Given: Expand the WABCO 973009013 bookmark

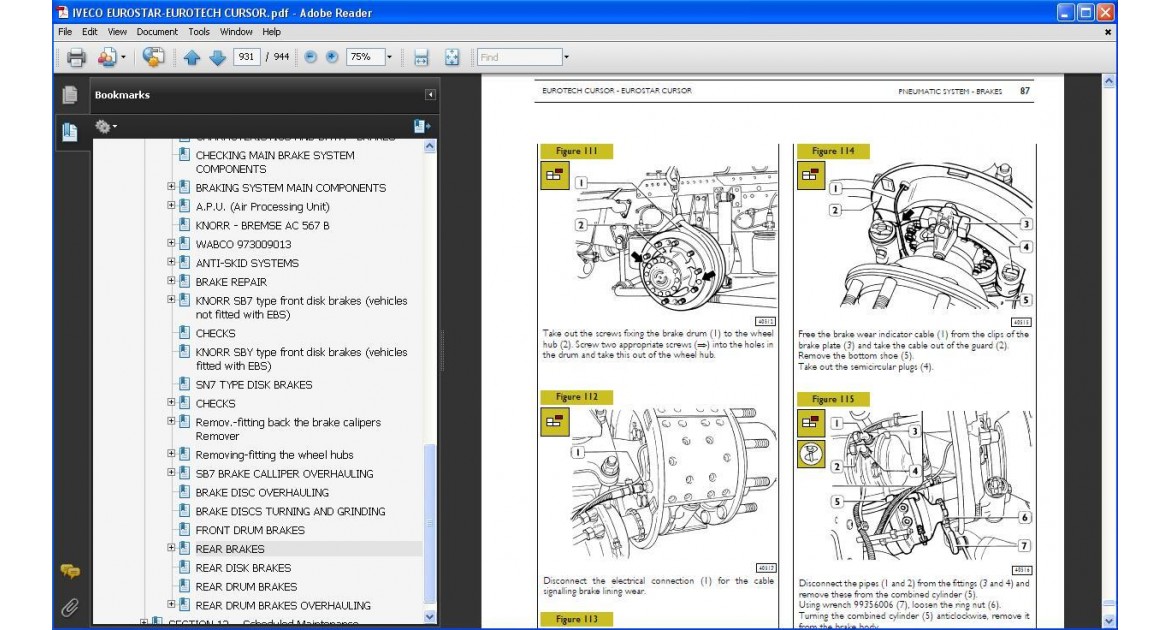Looking at the screenshot, I should coord(171,243).
